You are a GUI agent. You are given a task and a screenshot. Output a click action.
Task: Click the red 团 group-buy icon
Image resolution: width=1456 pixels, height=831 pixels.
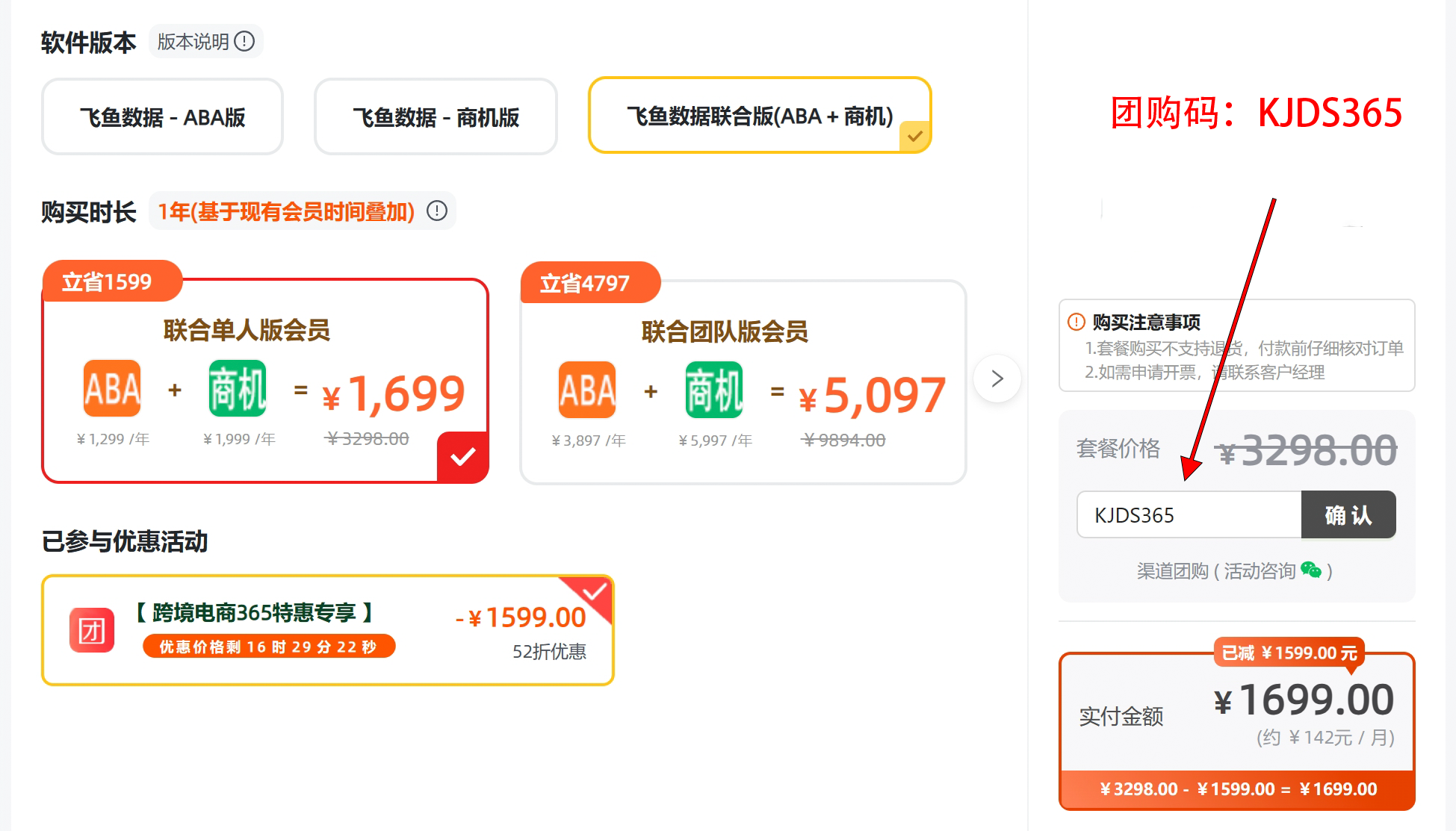[92, 631]
